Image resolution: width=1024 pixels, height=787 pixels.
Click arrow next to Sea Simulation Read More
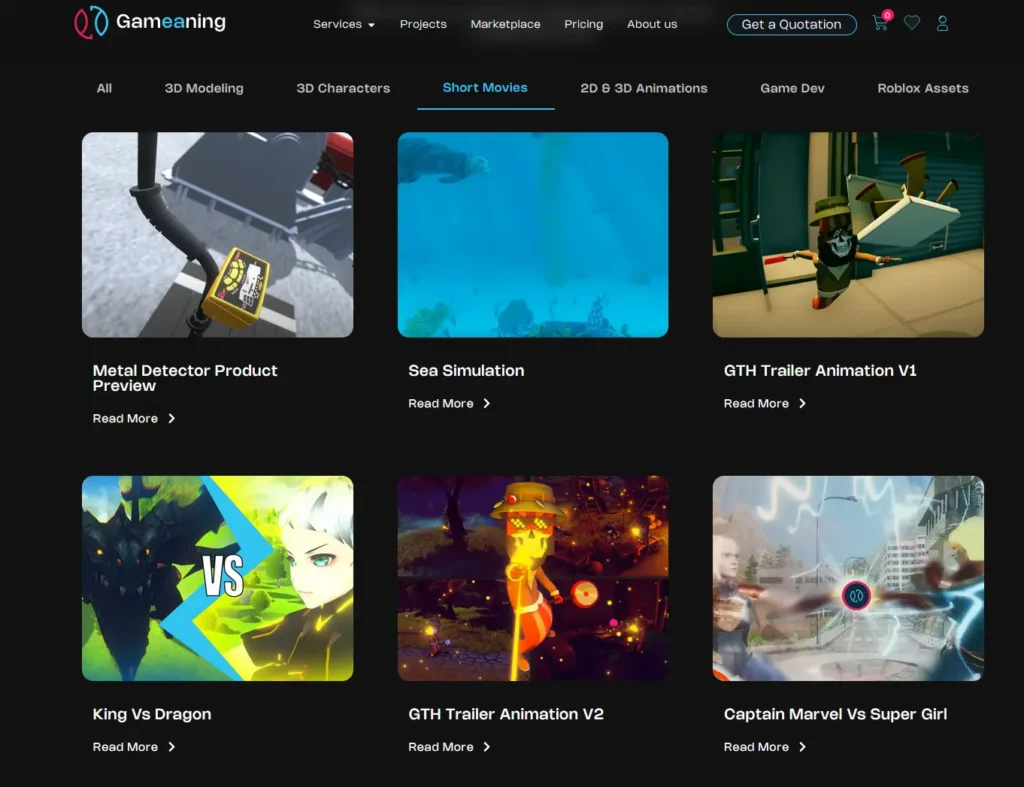click(487, 404)
